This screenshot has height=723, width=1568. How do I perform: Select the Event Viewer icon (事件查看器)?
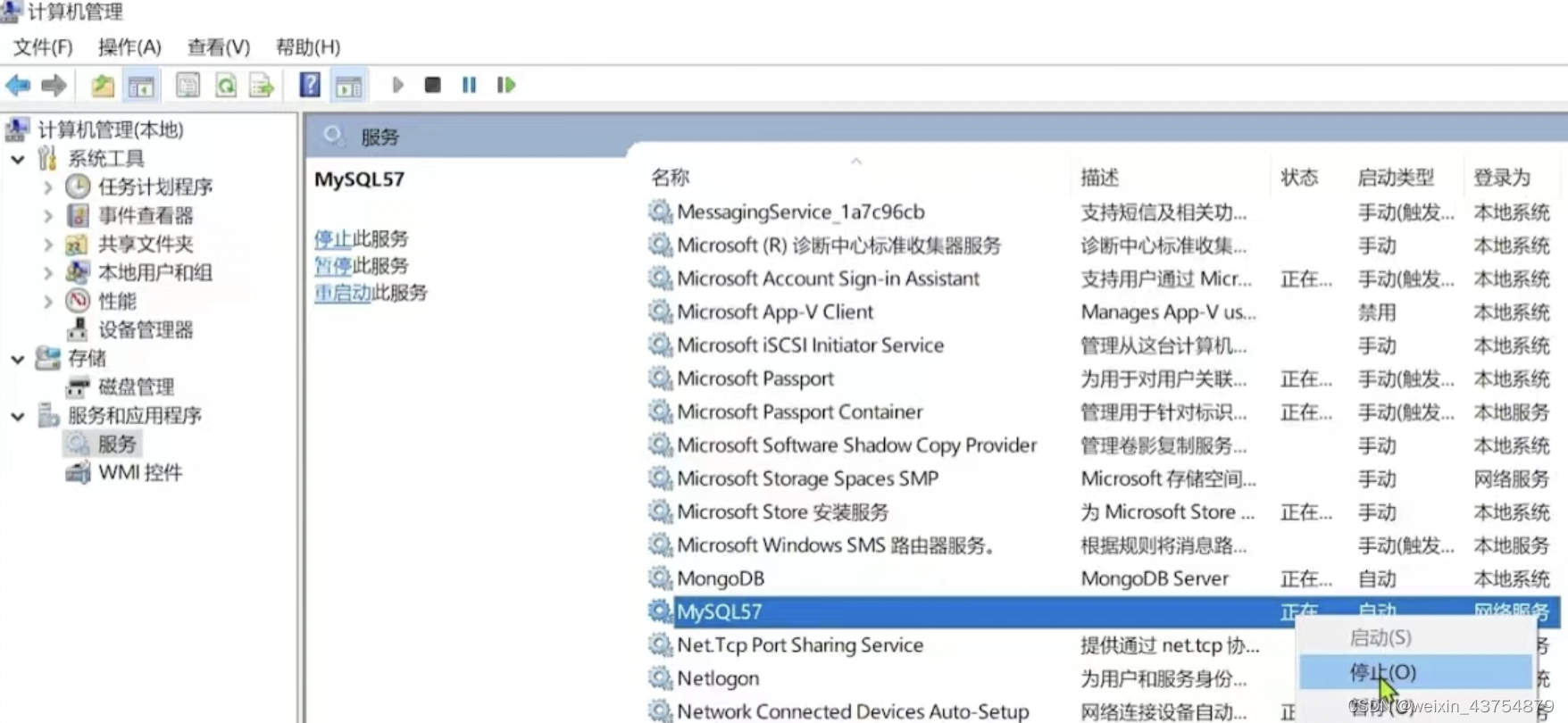point(78,215)
